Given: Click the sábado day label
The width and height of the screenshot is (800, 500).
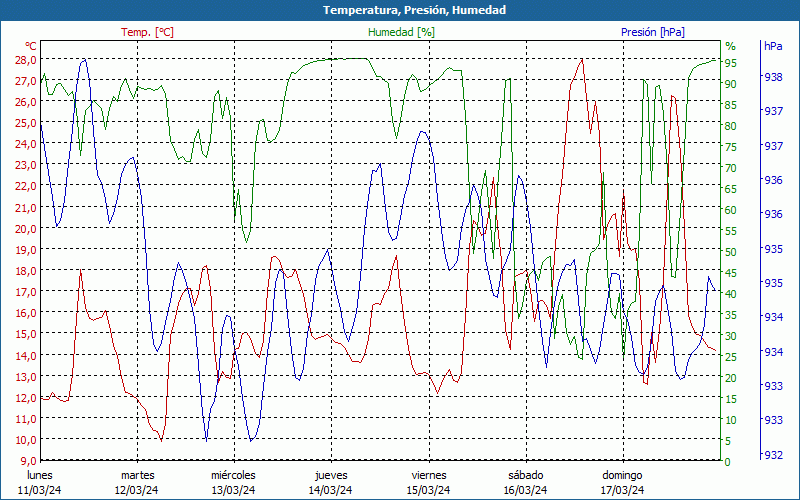Looking at the screenshot, I should click(526, 476).
